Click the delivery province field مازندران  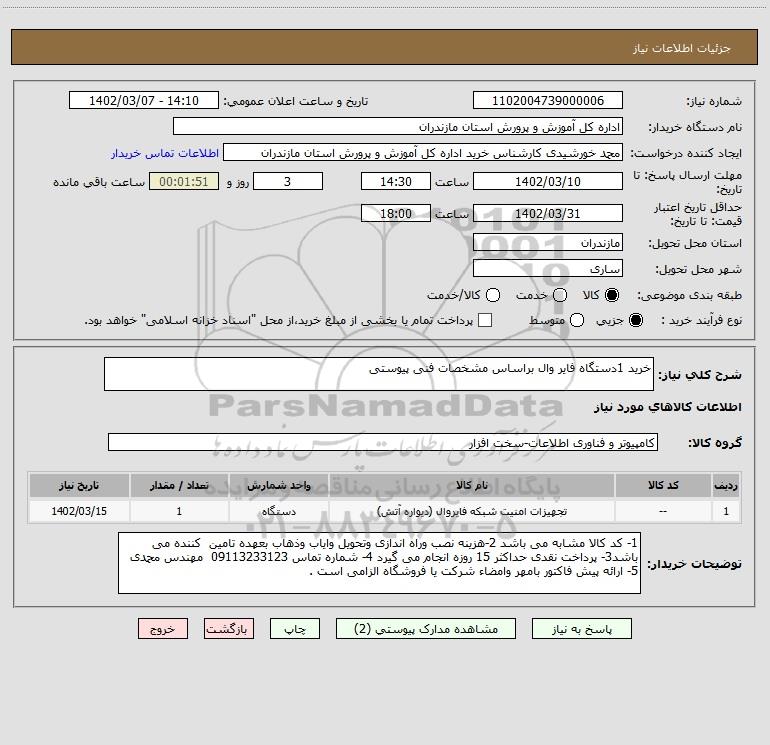click(548, 243)
